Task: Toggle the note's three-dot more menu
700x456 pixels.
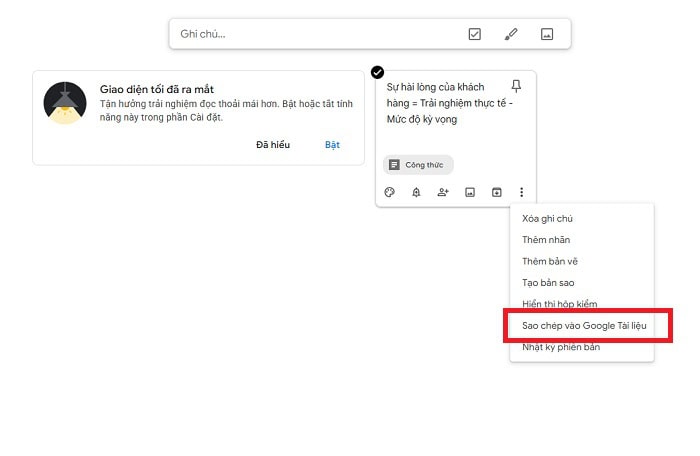Action: click(x=521, y=192)
